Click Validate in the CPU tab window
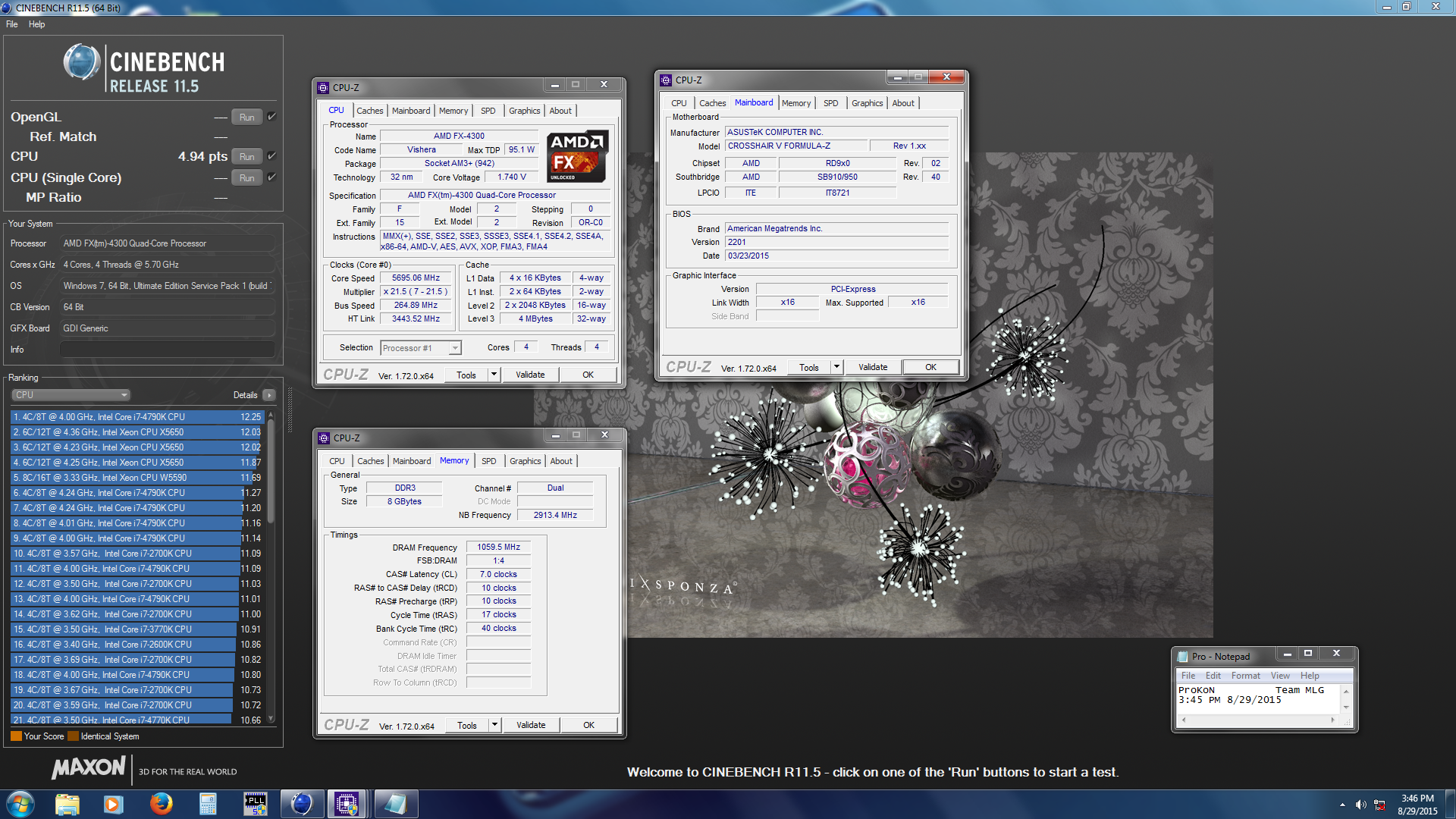The height and width of the screenshot is (819, 1456). 530,375
